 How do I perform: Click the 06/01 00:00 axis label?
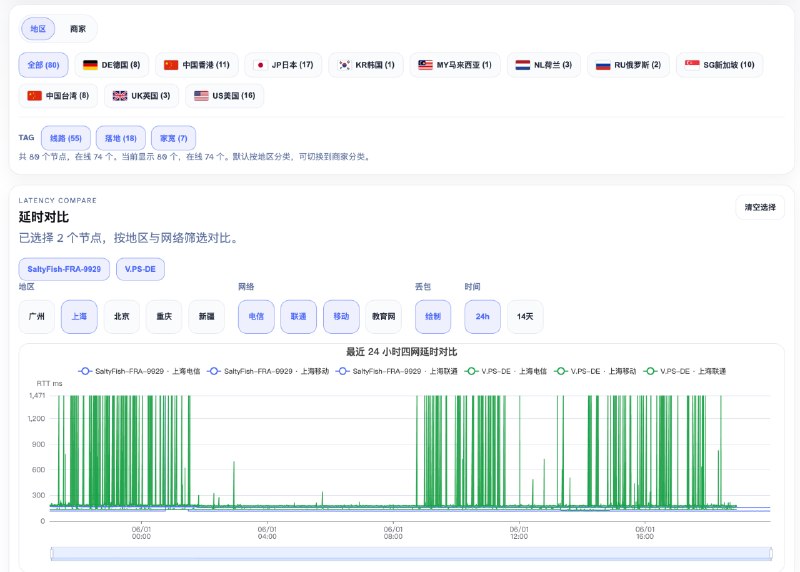point(141,533)
